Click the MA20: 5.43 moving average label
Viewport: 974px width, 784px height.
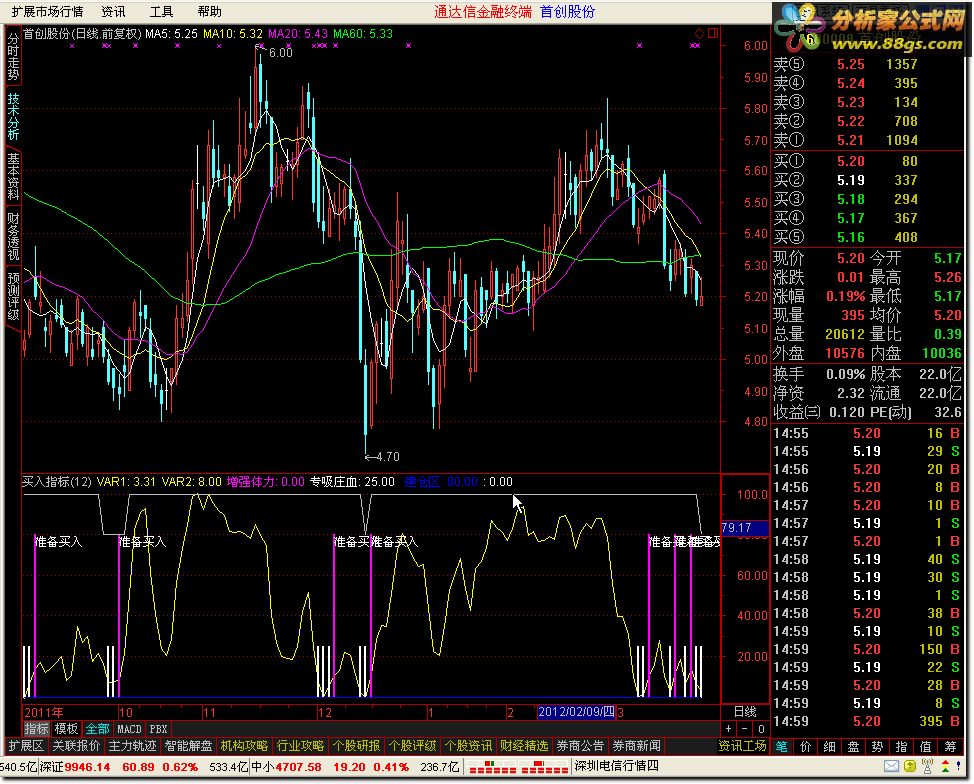[298, 34]
